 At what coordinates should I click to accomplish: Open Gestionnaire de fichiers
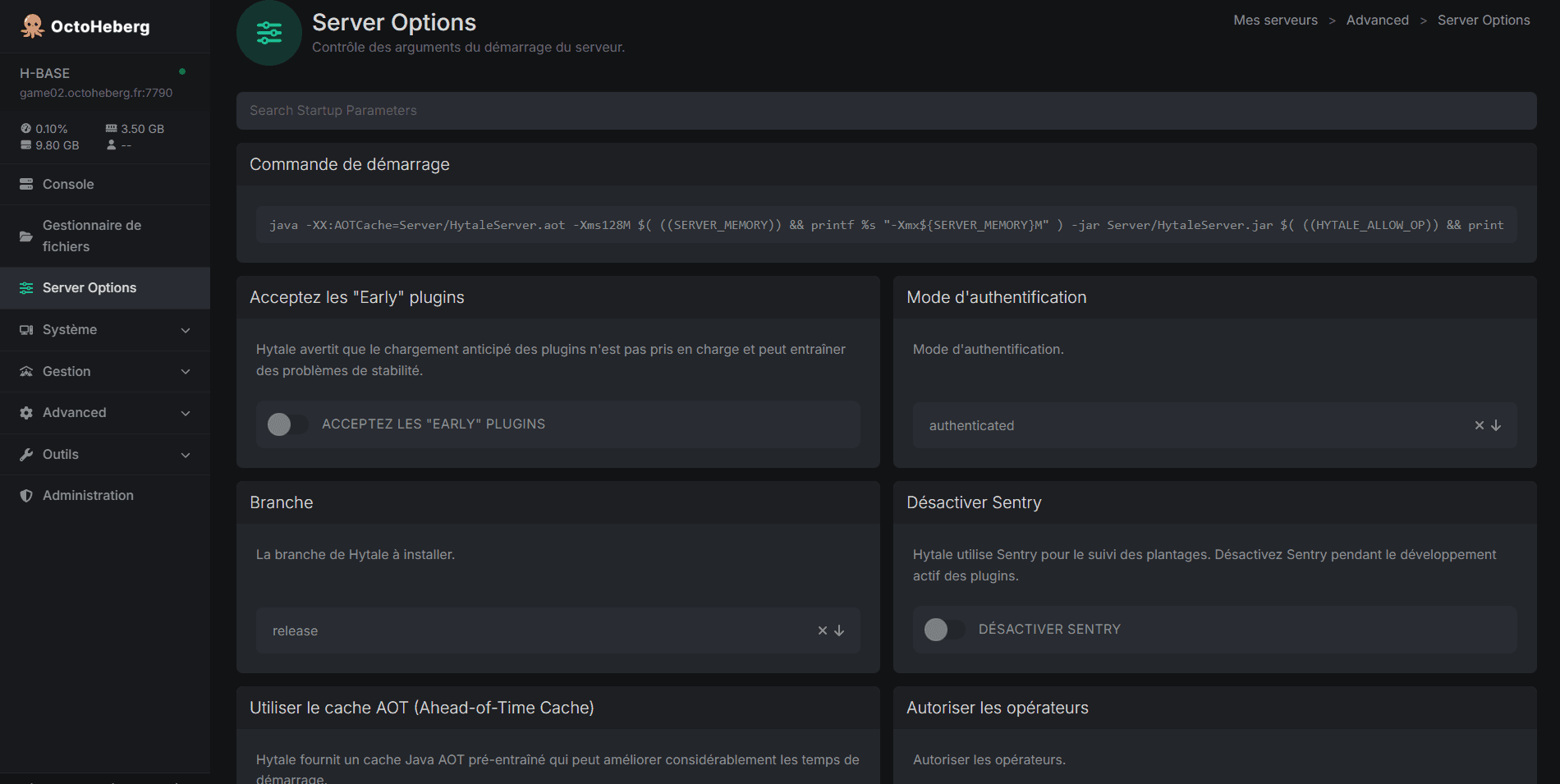coord(105,236)
